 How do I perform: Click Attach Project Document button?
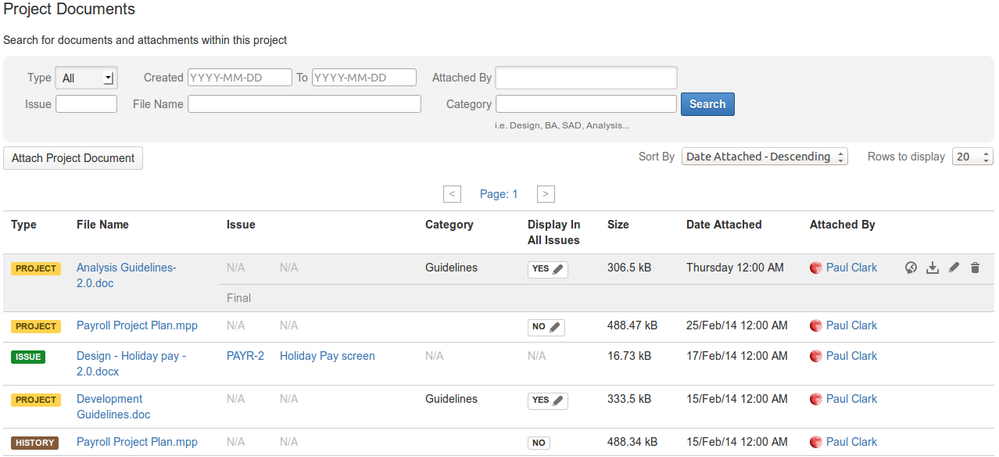coord(73,158)
